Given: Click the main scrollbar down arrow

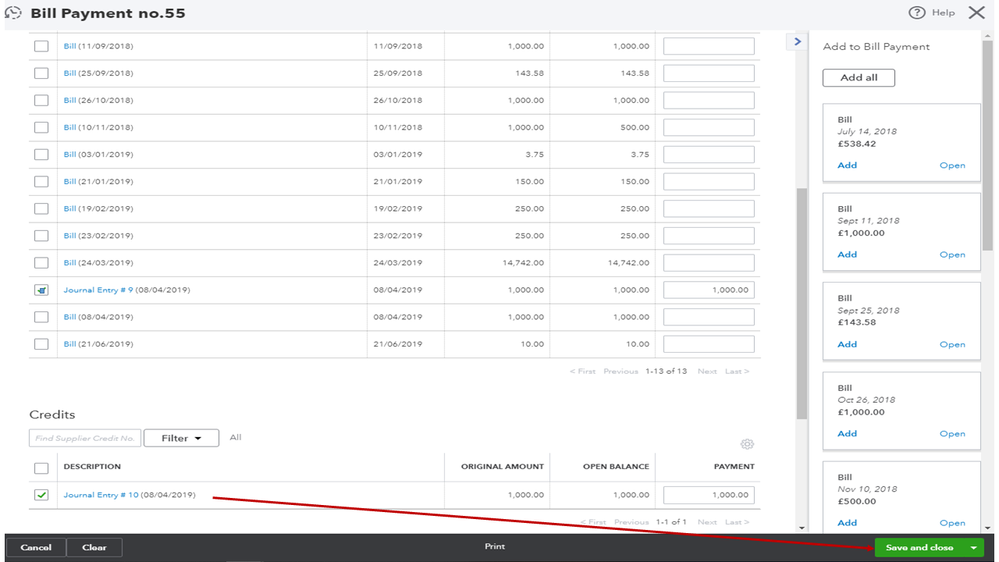Looking at the screenshot, I should [801, 528].
